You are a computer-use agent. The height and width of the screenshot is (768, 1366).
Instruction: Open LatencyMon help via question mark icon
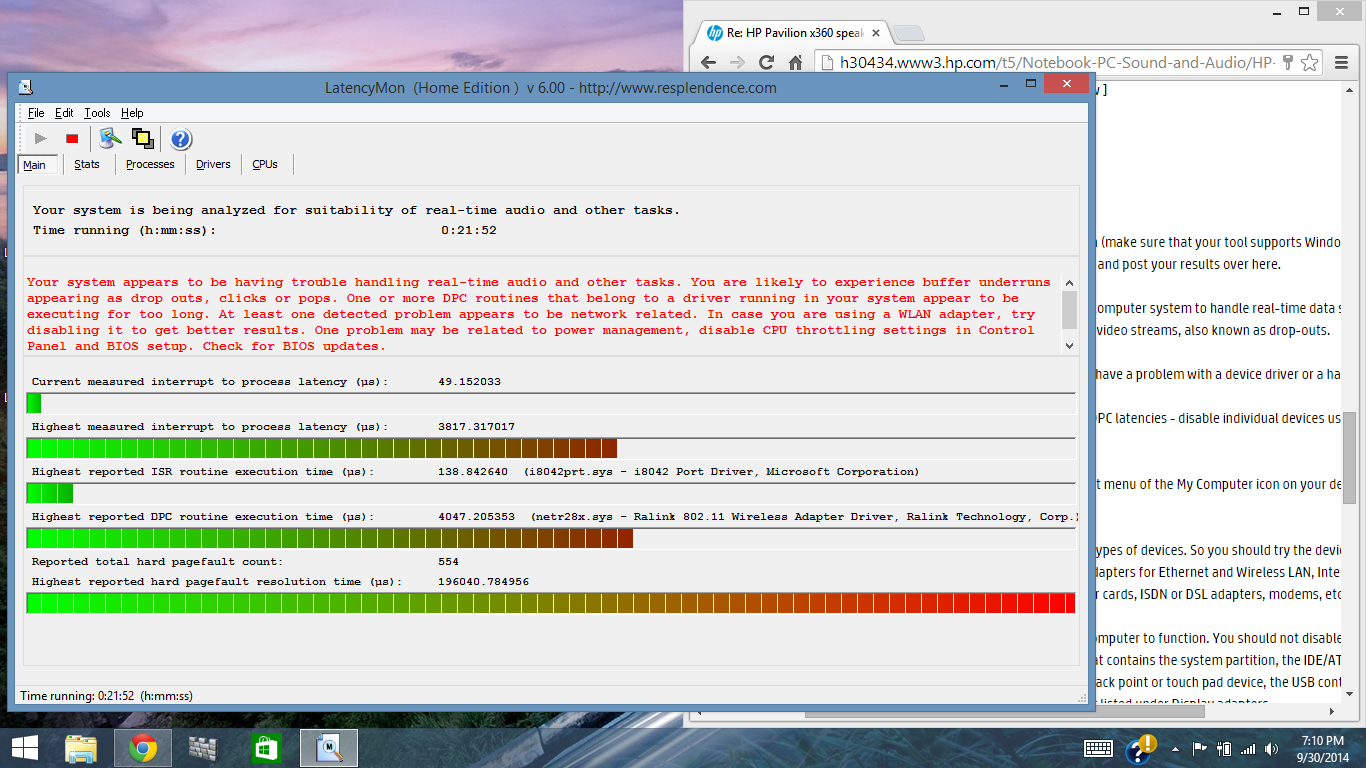[x=179, y=138]
